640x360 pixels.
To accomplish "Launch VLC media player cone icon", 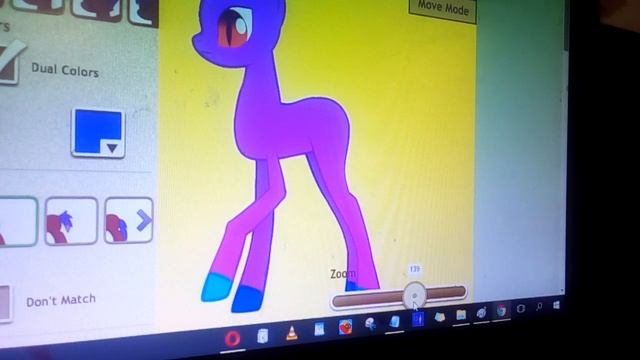I will (291, 333).
